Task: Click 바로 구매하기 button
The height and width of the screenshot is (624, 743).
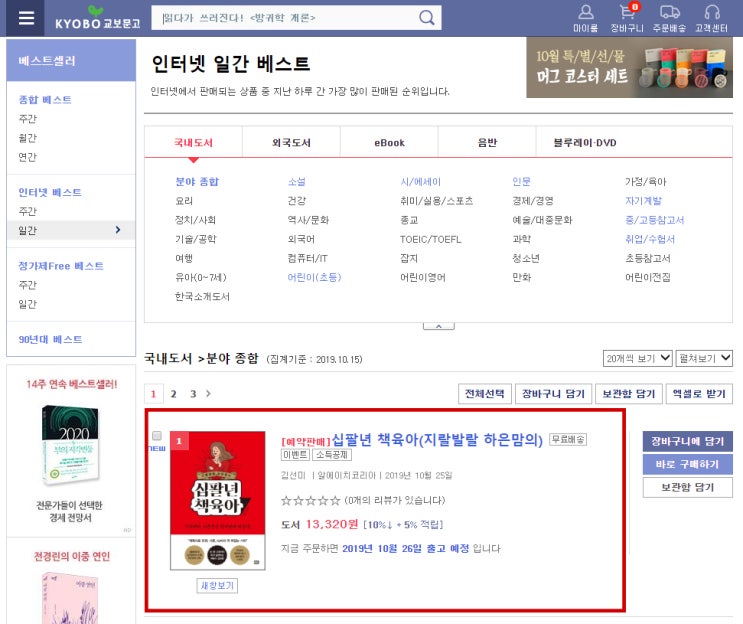Action: click(688, 464)
